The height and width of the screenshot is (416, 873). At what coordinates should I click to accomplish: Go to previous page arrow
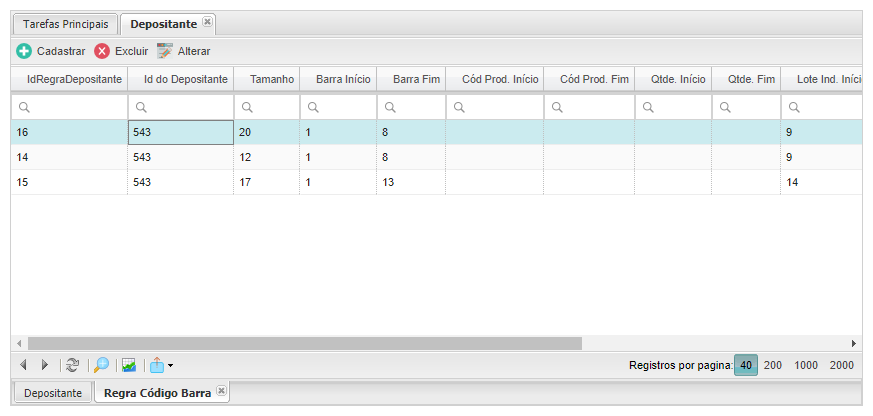(24, 365)
